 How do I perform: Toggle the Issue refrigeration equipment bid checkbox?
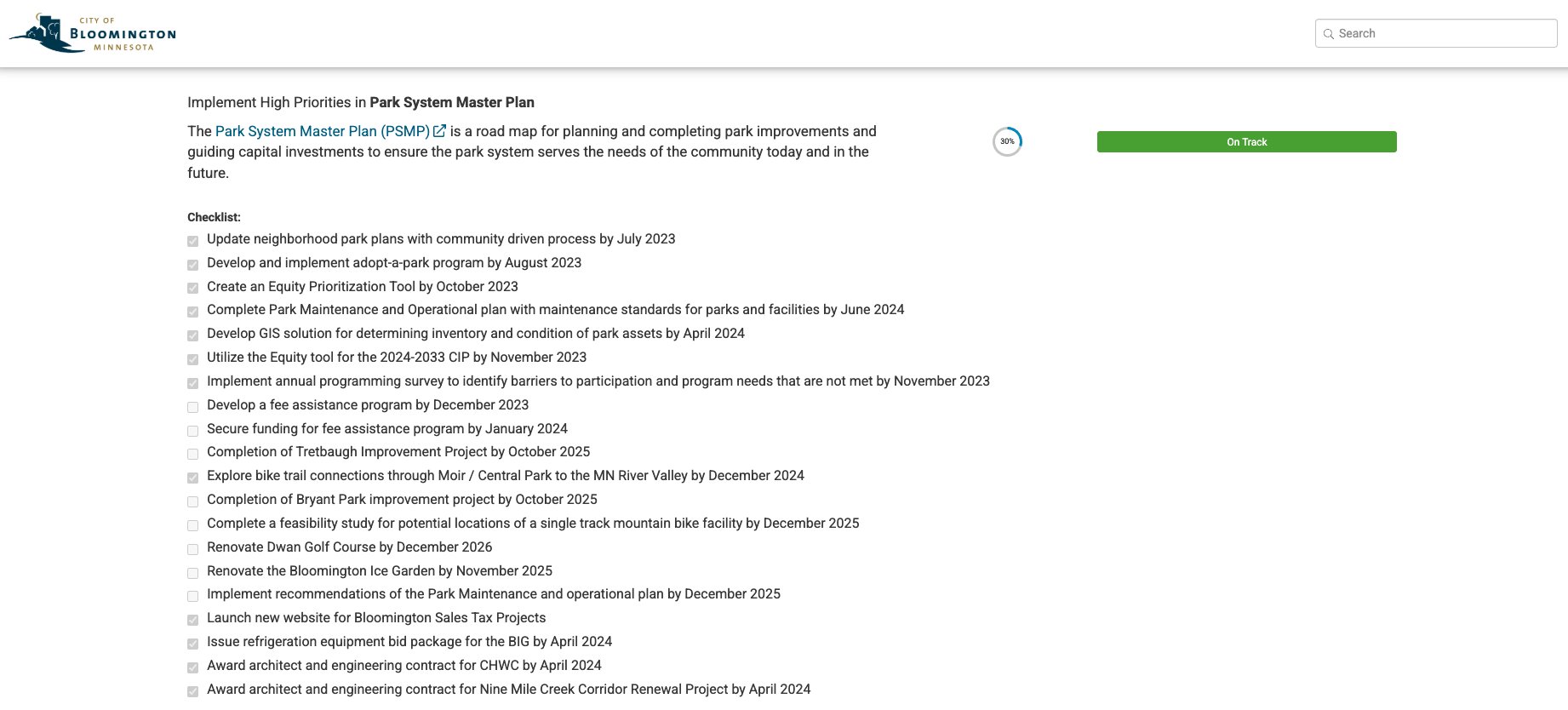click(193, 644)
